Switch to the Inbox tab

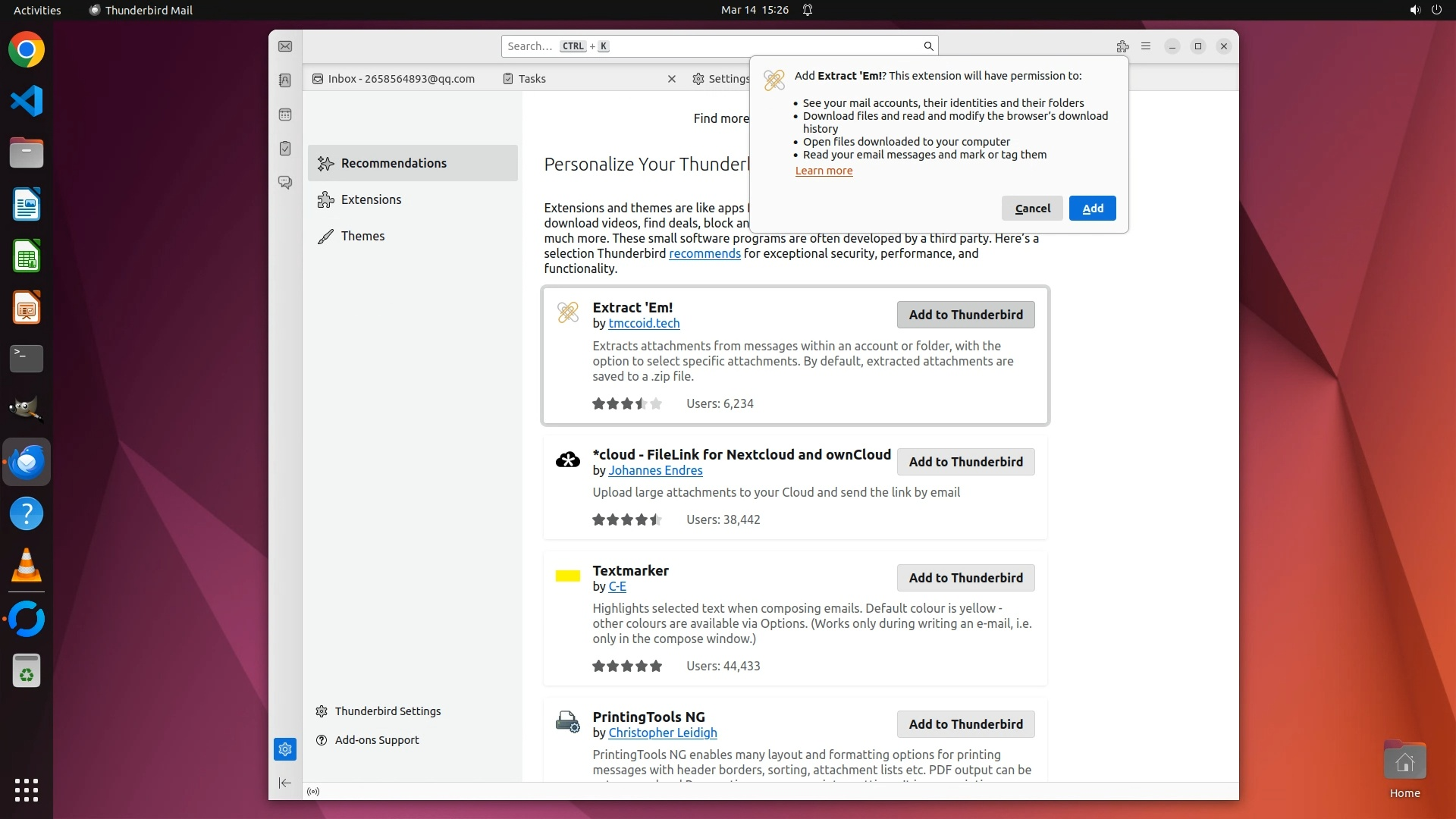(x=394, y=79)
